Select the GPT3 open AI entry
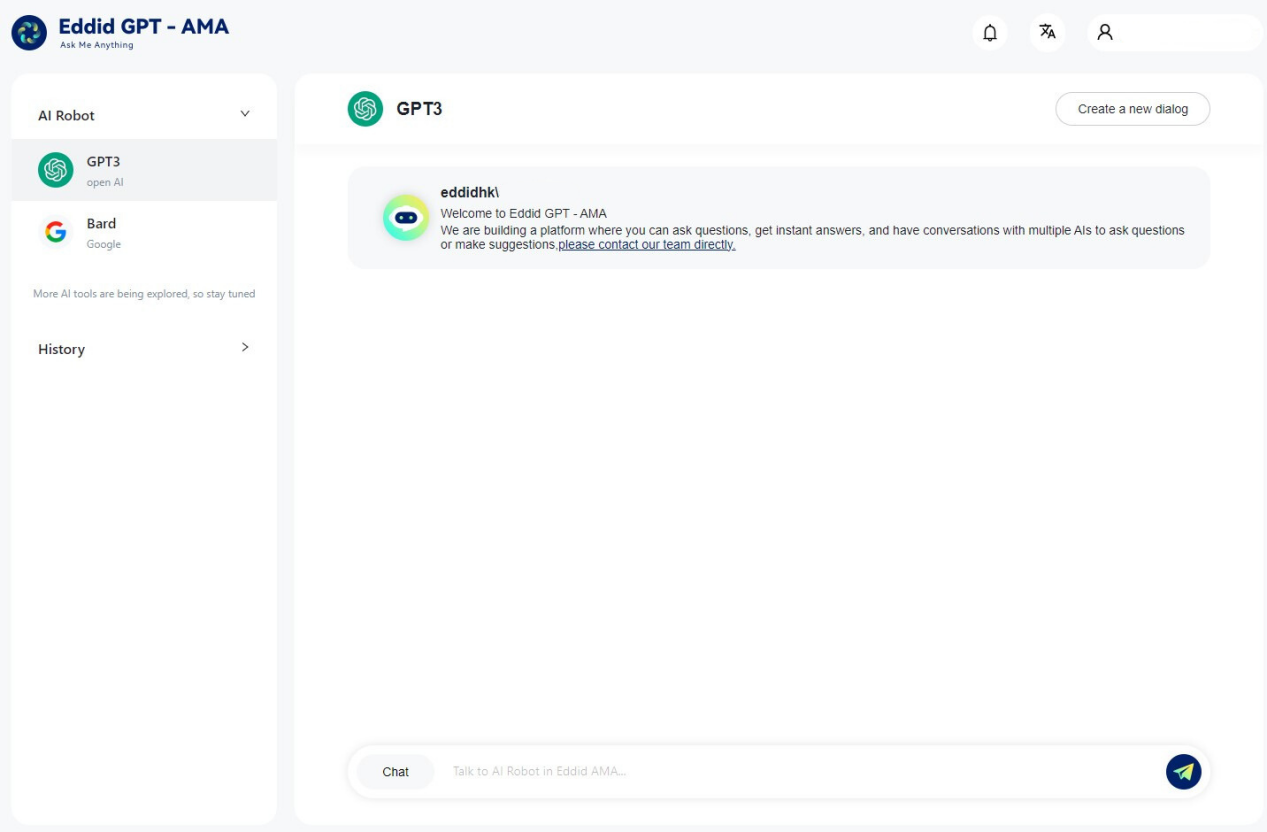This screenshot has width=1267, height=832. tap(144, 170)
